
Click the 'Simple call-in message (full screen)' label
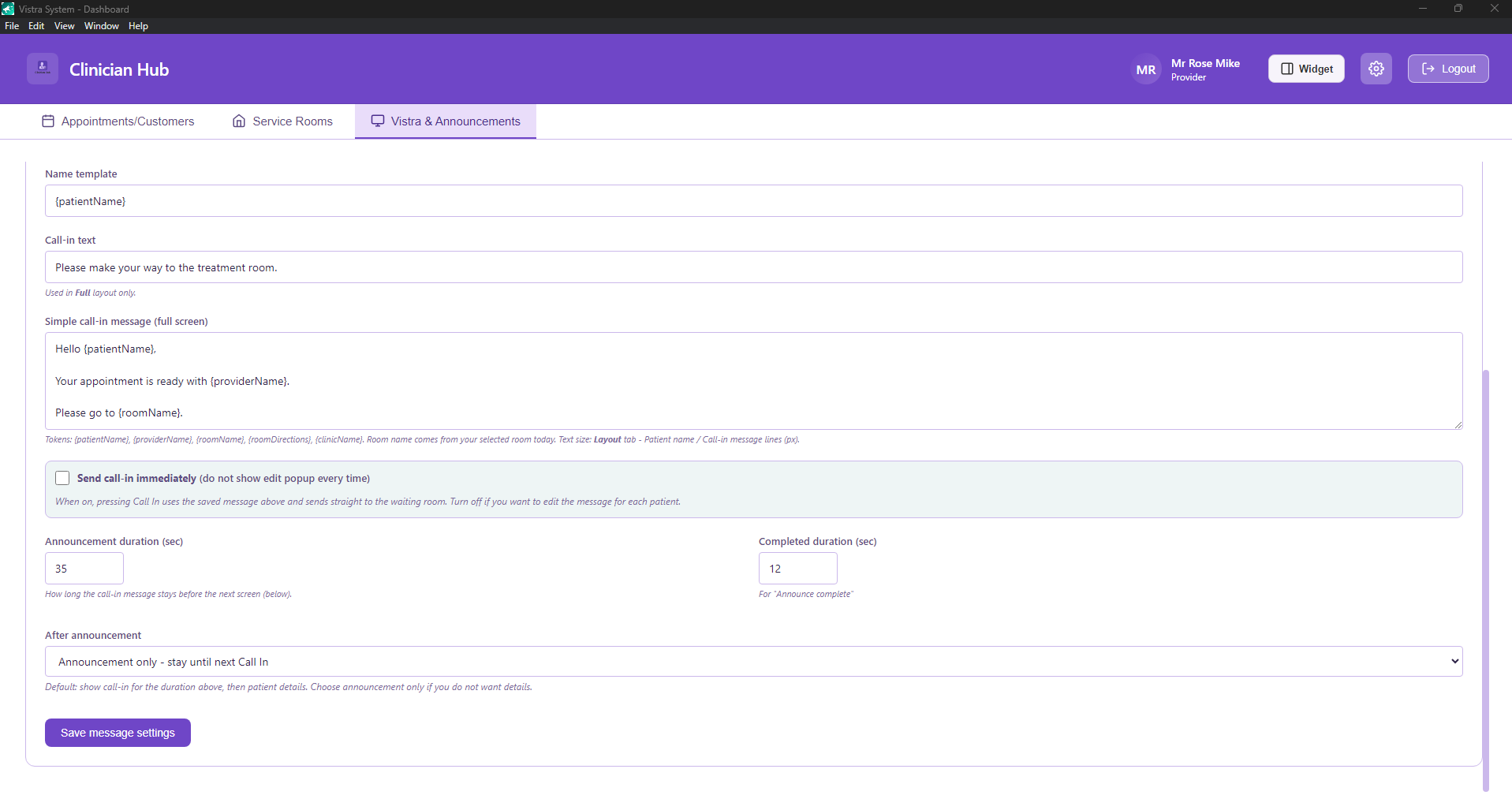pyautogui.click(x=126, y=321)
